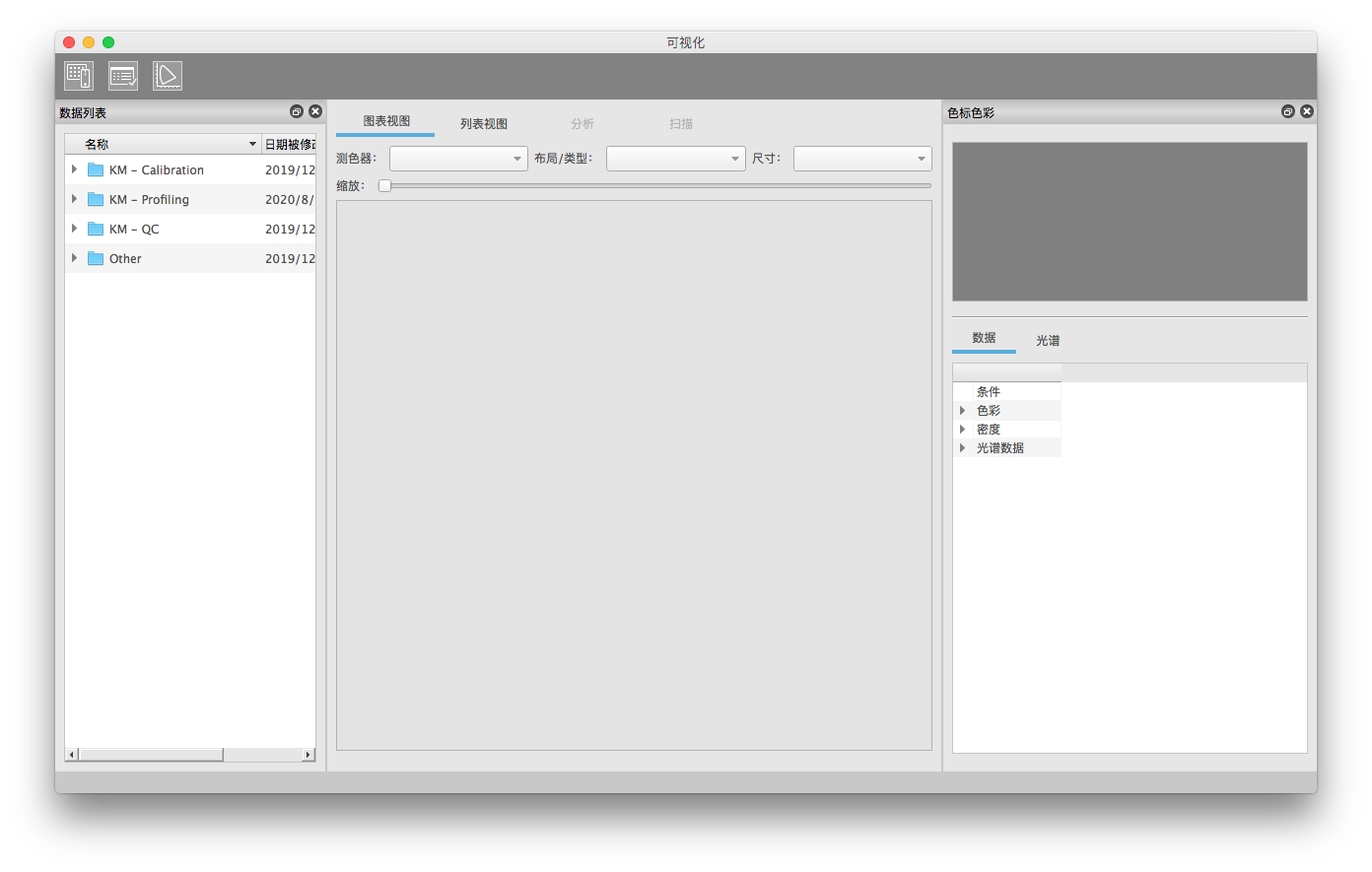Image resolution: width=1372 pixels, height=872 pixels.
Task: Select the 密度 row label
Action: 989,429
